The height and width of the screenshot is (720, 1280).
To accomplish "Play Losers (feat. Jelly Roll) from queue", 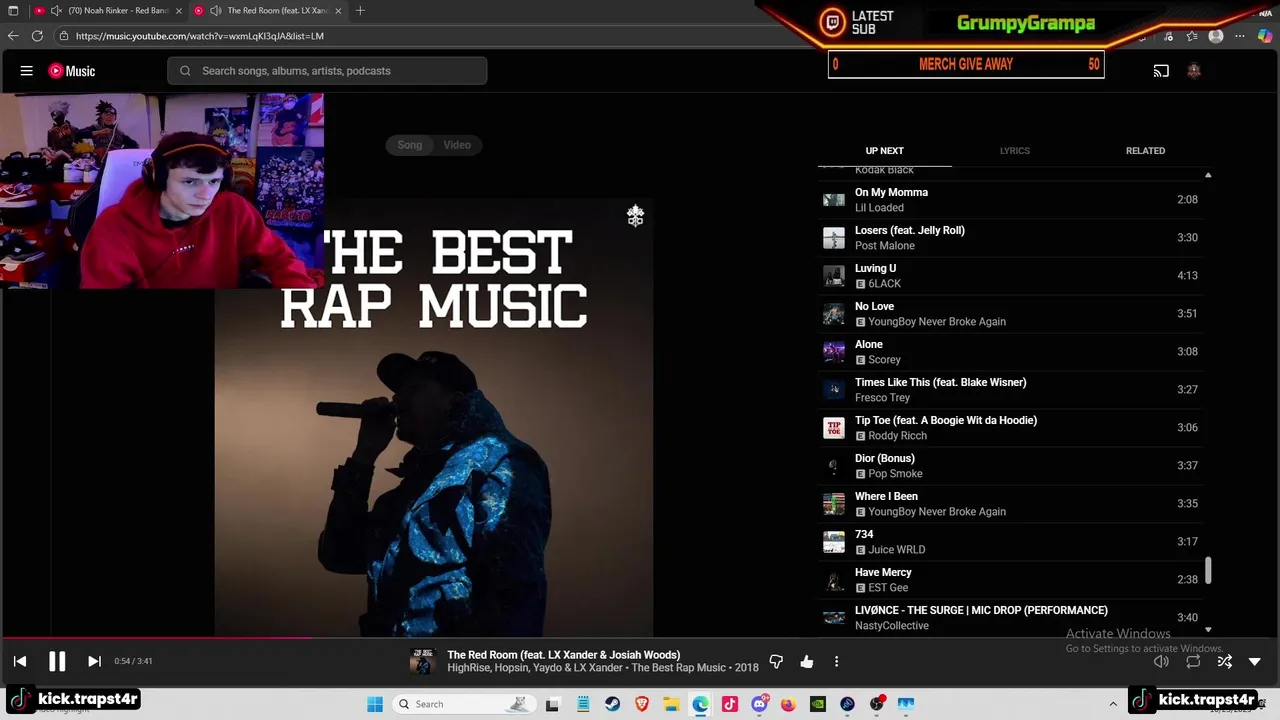I will point(1010,238).
